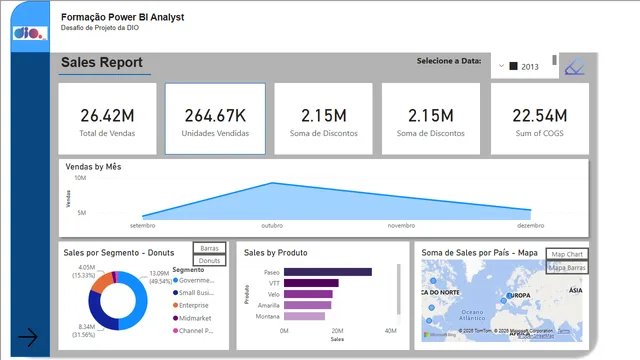Click the Enterprise legend color marker
The width and height of the screenshot is (640, 360).
click(x=176, y=305)
